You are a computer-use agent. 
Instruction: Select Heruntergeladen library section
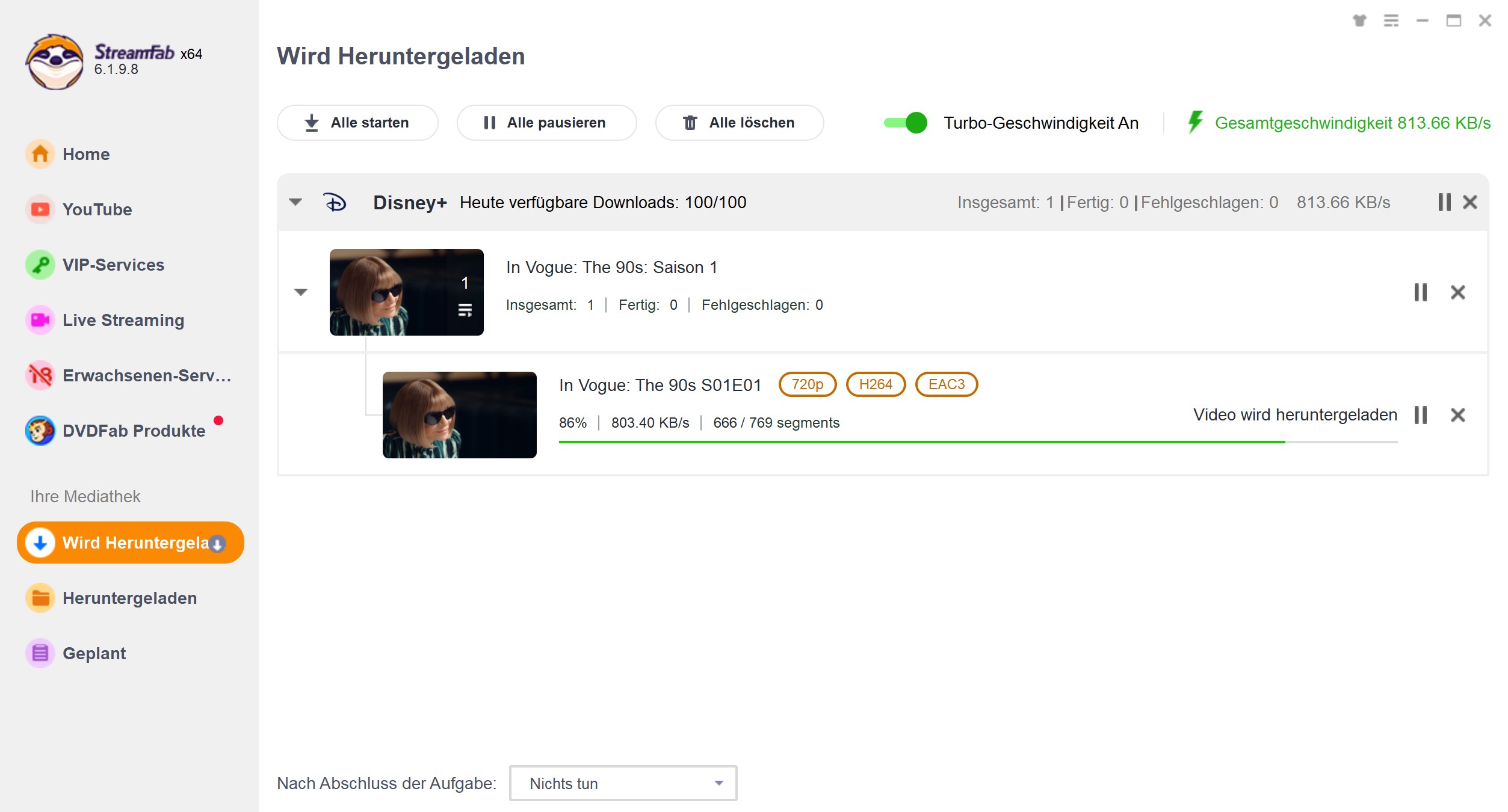click(x=129, y=598)
